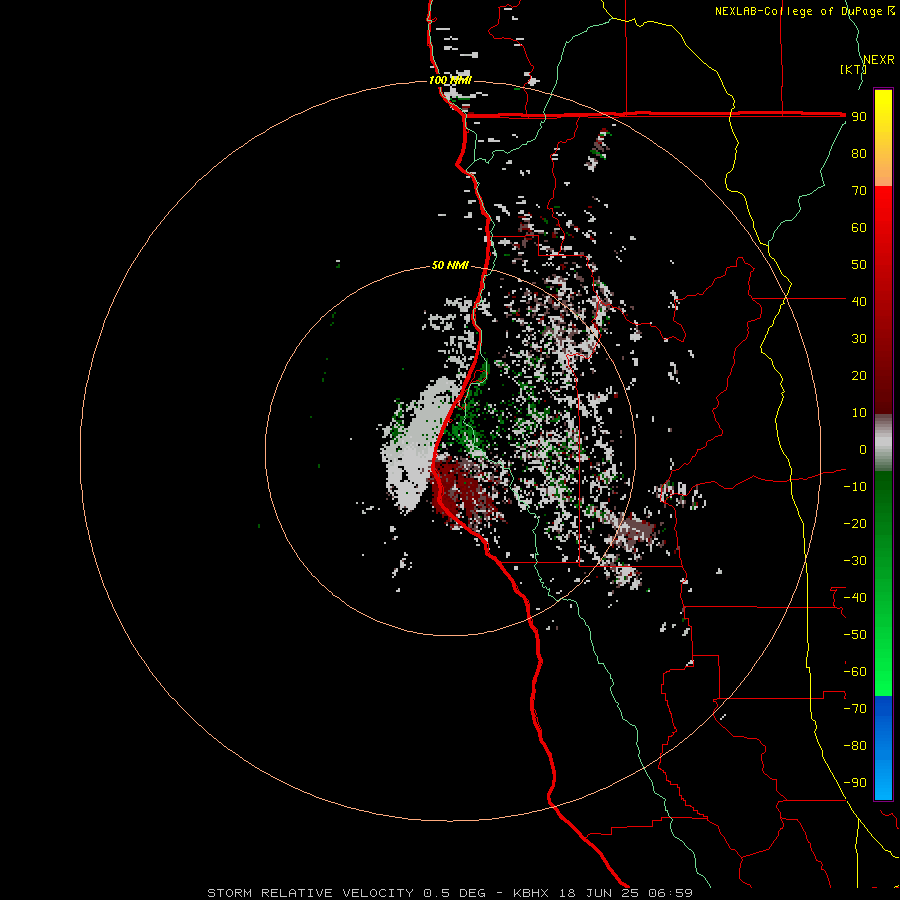Click the -40 value on velocity scale
The image size is (900, 900).
point(855,598)
